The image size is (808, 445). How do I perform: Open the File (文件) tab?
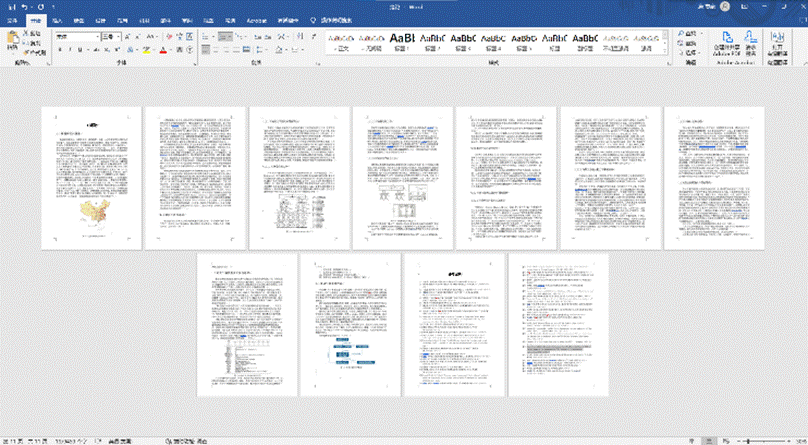[11, 20]
